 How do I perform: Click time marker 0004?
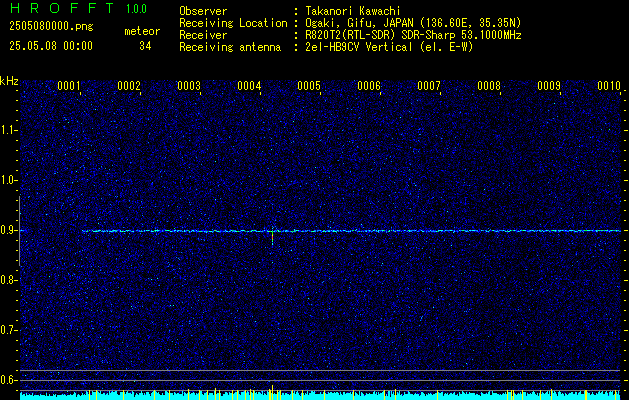[249, 86]
